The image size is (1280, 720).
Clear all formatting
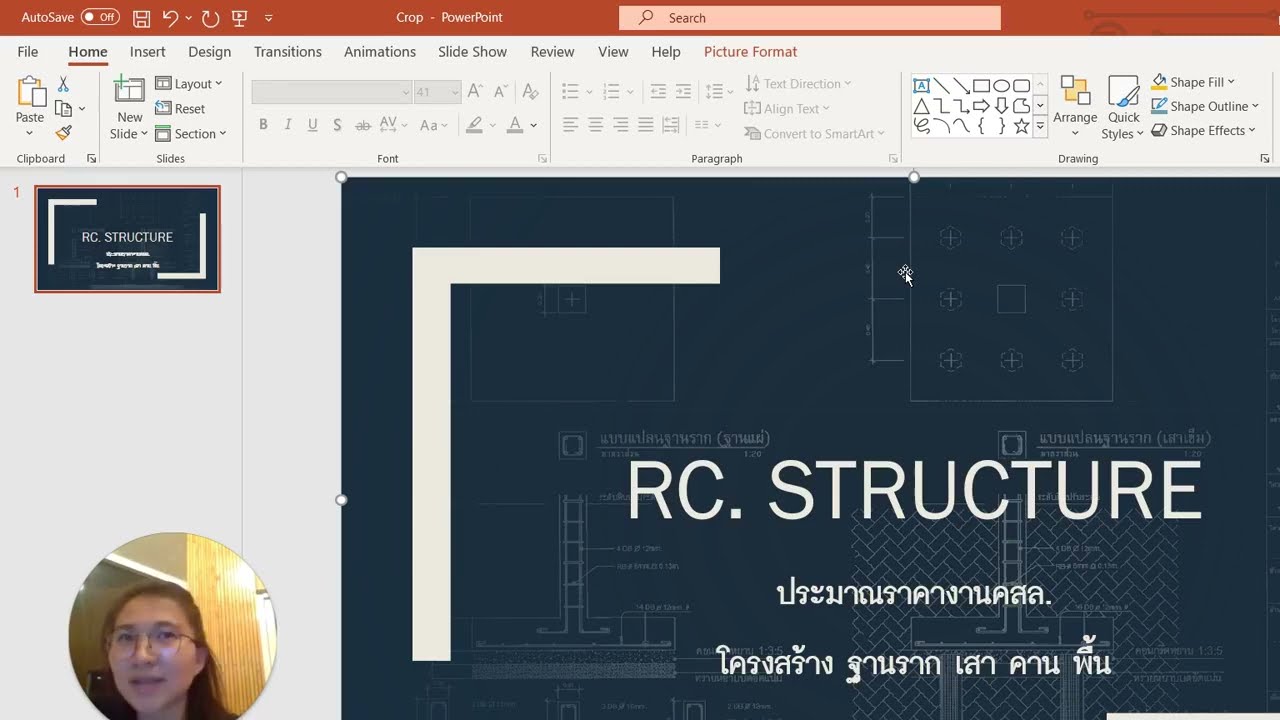(x=530, y=92)
